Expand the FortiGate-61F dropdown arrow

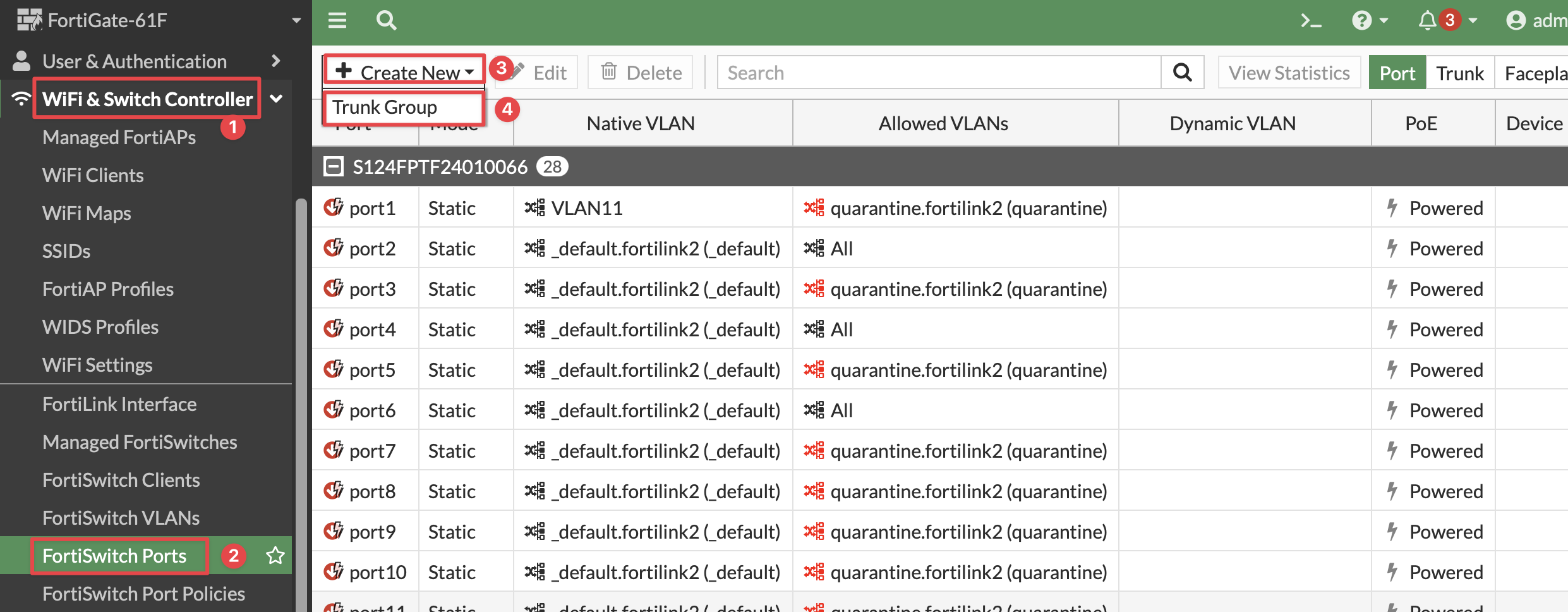[x=296, y=20]
